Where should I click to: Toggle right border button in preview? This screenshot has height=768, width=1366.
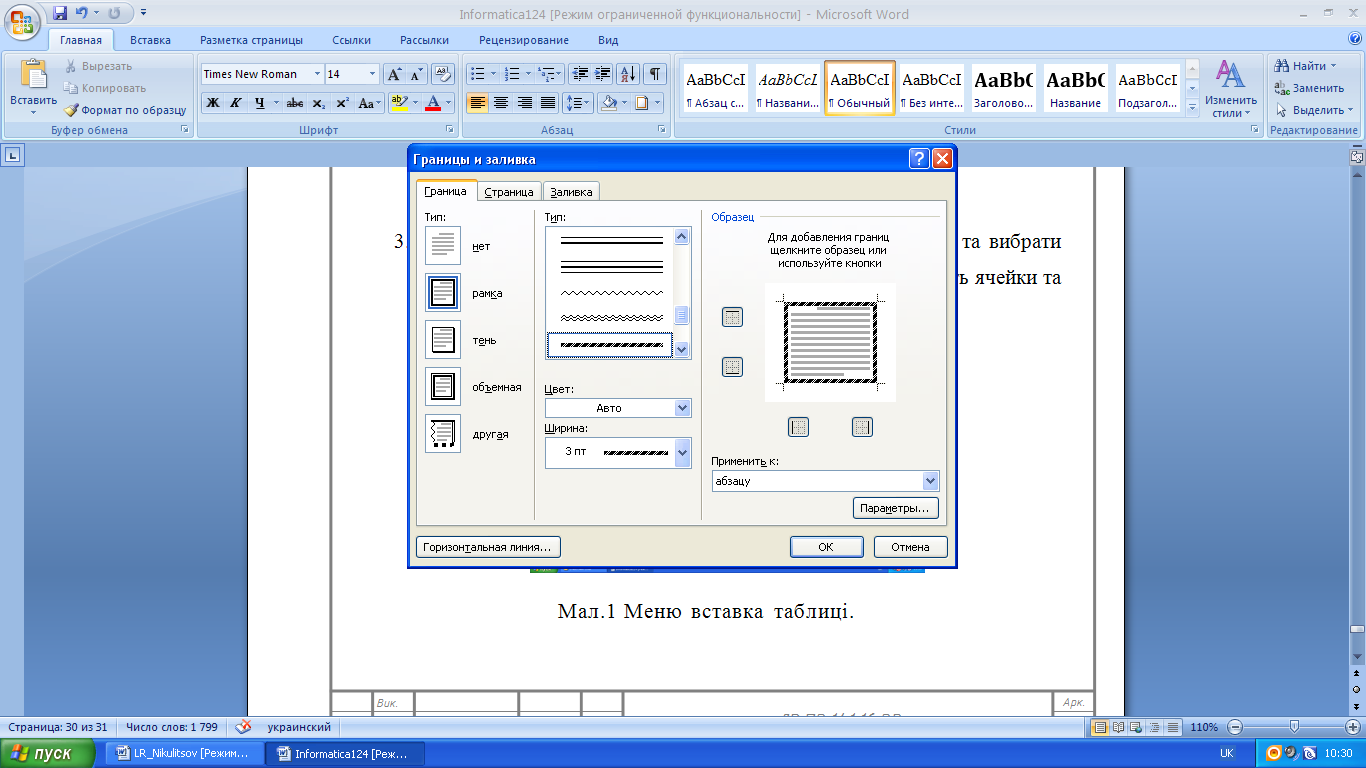click(x=862, y=427)
